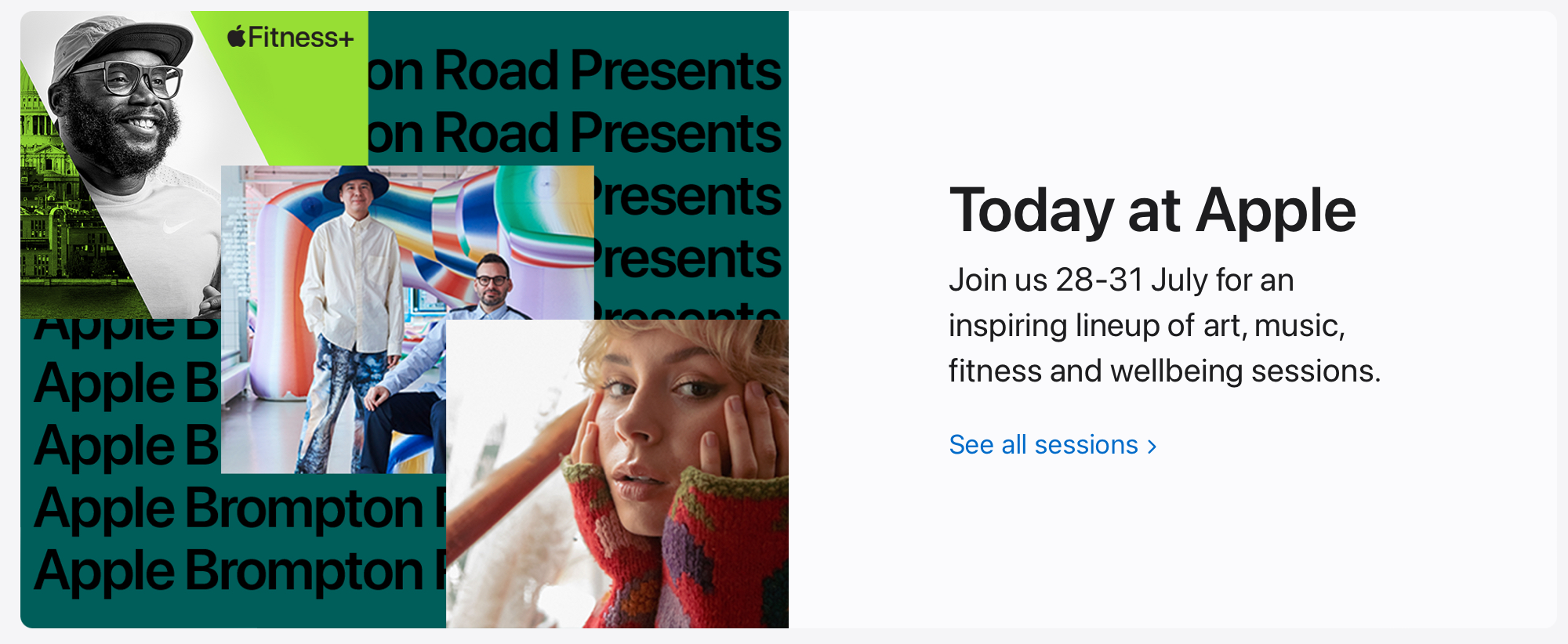This screenshot has width=1568, height=644.
Task: Click the bottom Apple Brompton text line
Action: [x=235, y=570]
